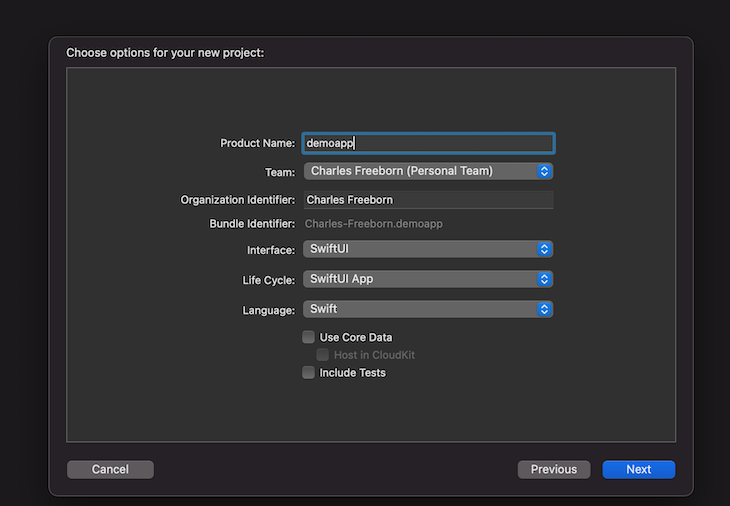Image resolution: width=730 pixels, height=506 pixels.
Task: Open the Swift language dropdown
Action: point(428,309)
